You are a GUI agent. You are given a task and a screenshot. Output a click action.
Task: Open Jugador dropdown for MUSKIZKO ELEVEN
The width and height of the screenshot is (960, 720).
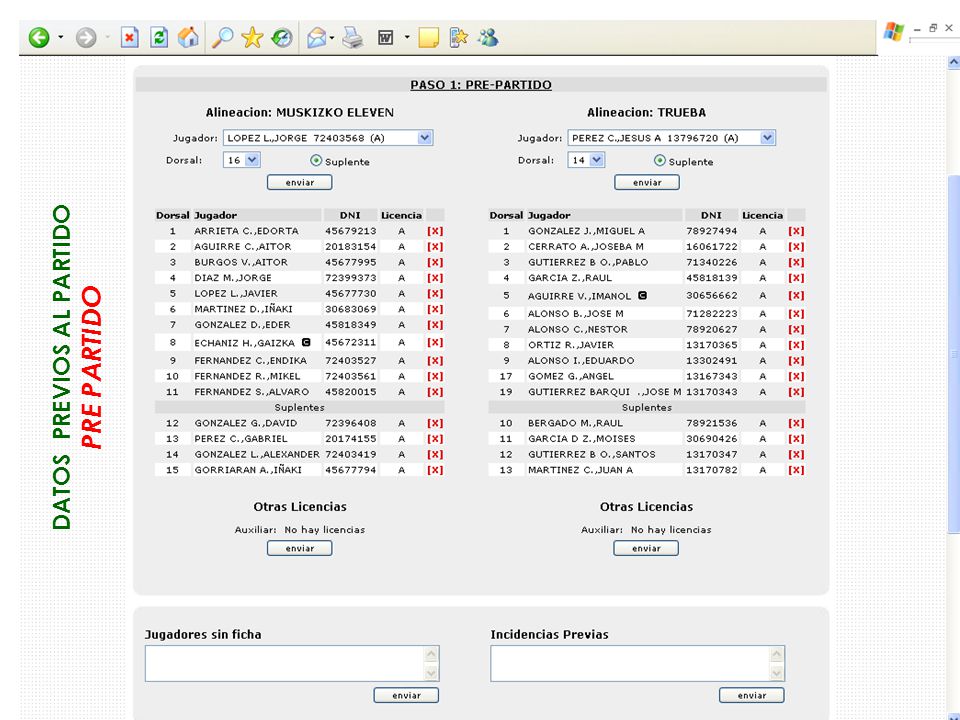coord(425,138)
